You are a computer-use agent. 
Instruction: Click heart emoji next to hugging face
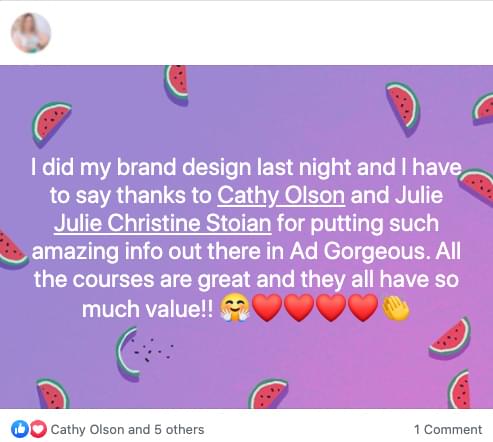[x=267, y=307]
